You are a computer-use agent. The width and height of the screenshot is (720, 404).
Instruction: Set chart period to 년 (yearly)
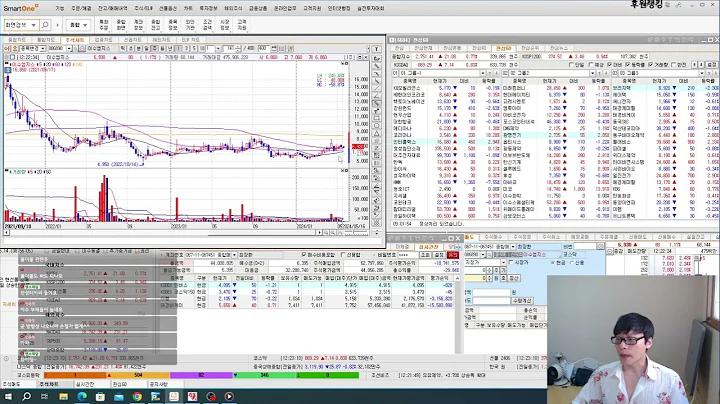[170, 48]
